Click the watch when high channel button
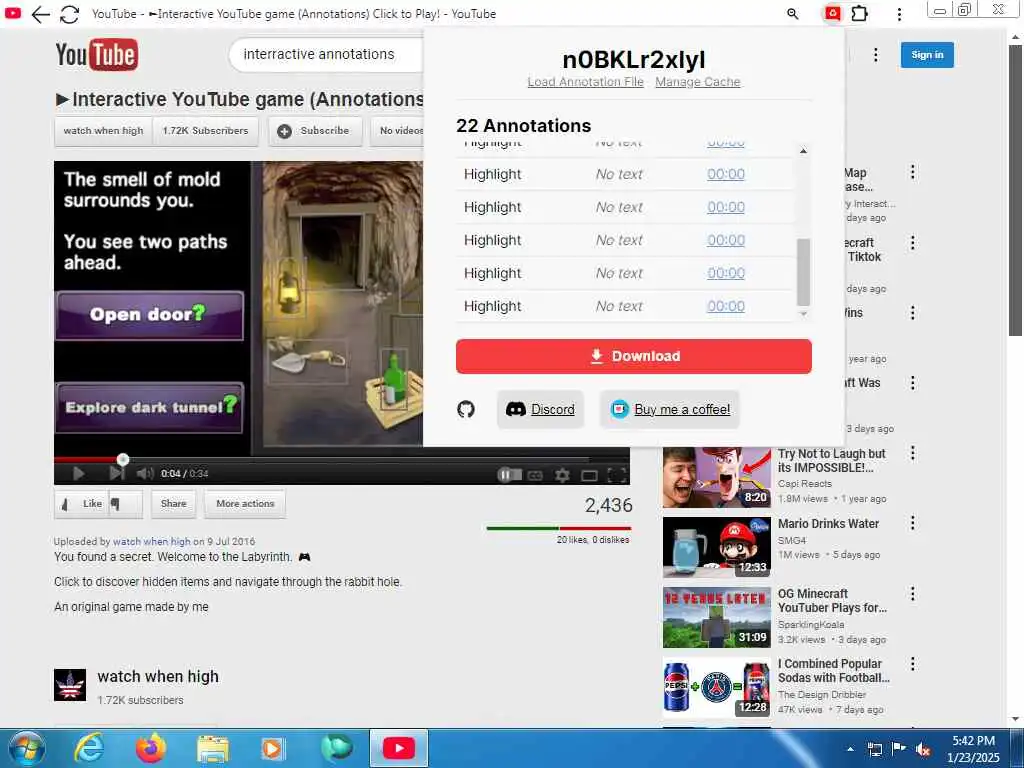The height and width of the screenshot is (768, 1024). [103, 131]
